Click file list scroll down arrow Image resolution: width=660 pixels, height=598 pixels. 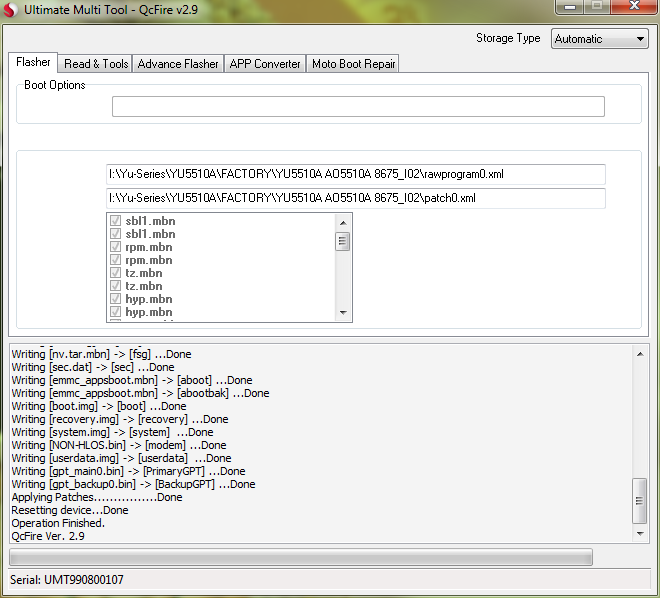point(343,313)
